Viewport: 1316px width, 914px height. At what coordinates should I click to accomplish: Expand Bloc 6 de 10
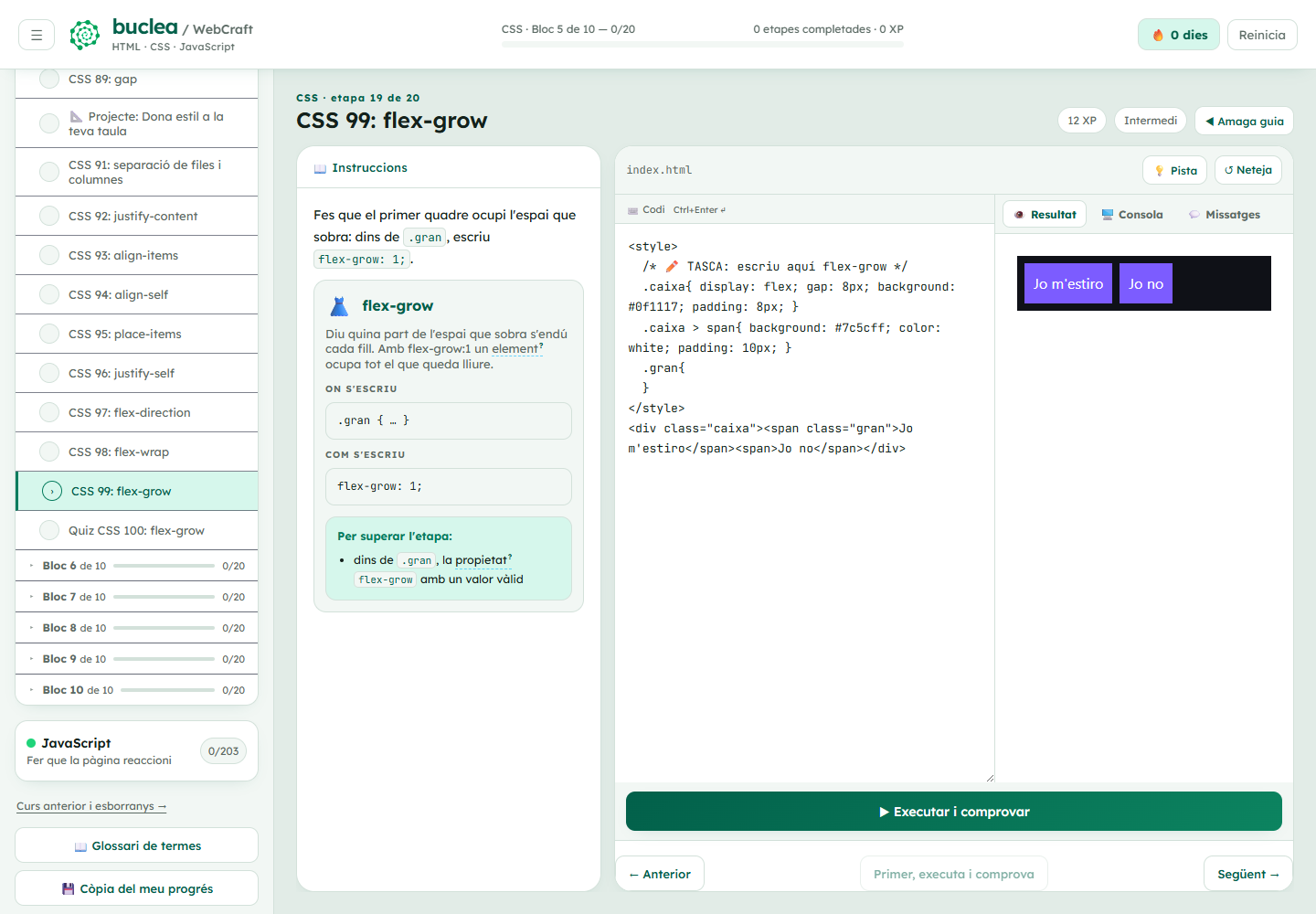137,566
